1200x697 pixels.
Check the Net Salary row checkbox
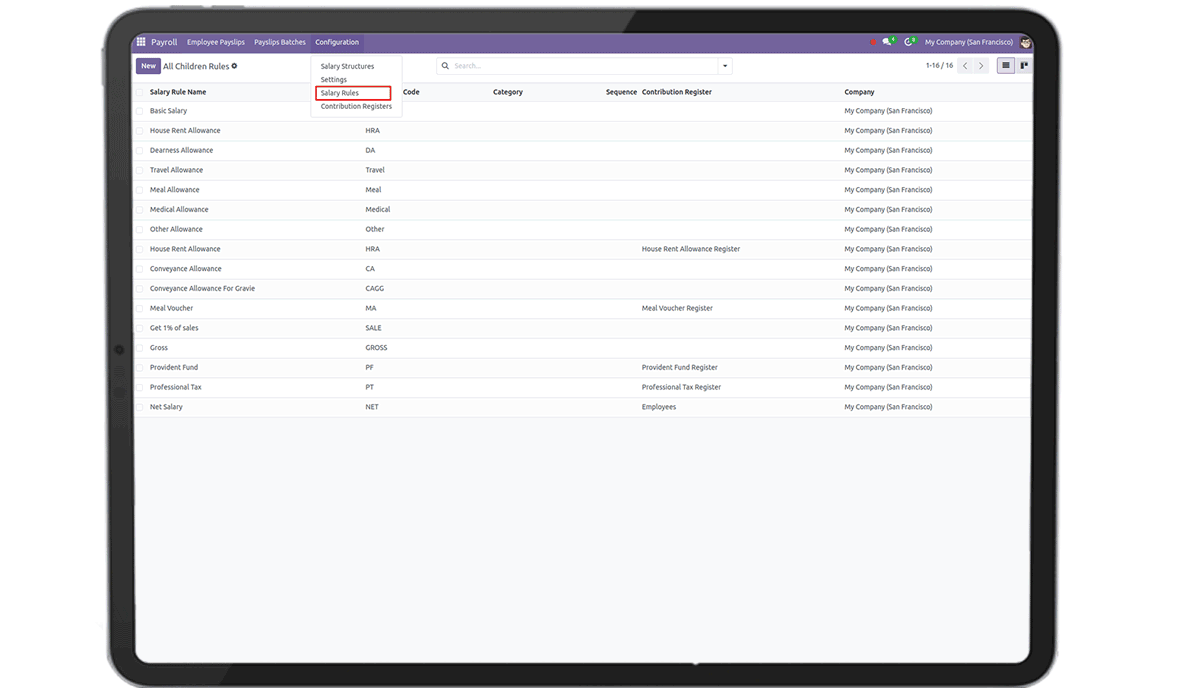140,407
